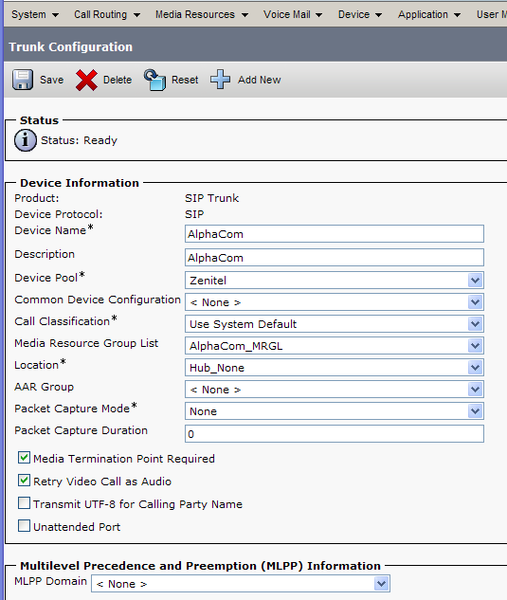Click the Reset text button
This screenshot has height=600, width=507.
tap(185, 80)
